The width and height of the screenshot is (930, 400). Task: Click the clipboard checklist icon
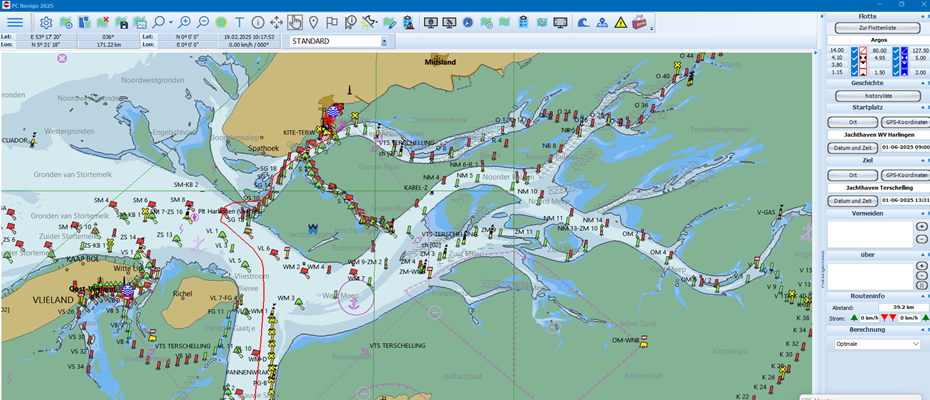coord(523,23)
